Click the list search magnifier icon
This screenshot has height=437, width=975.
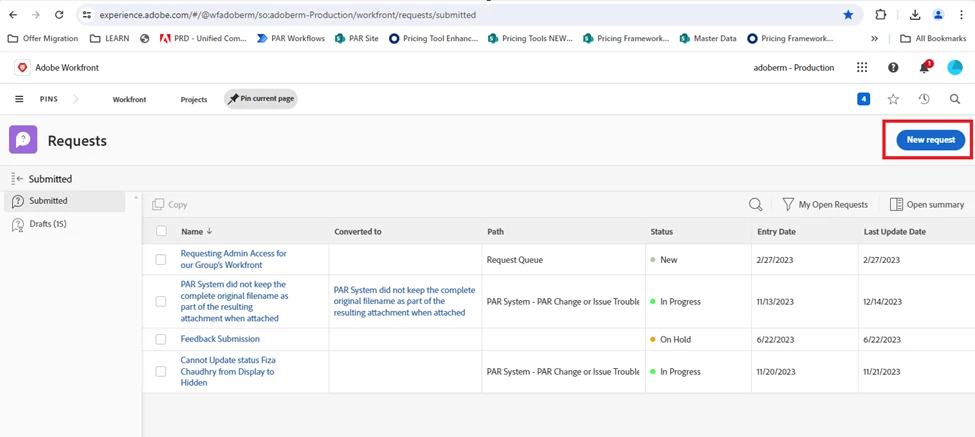[756, 204]
